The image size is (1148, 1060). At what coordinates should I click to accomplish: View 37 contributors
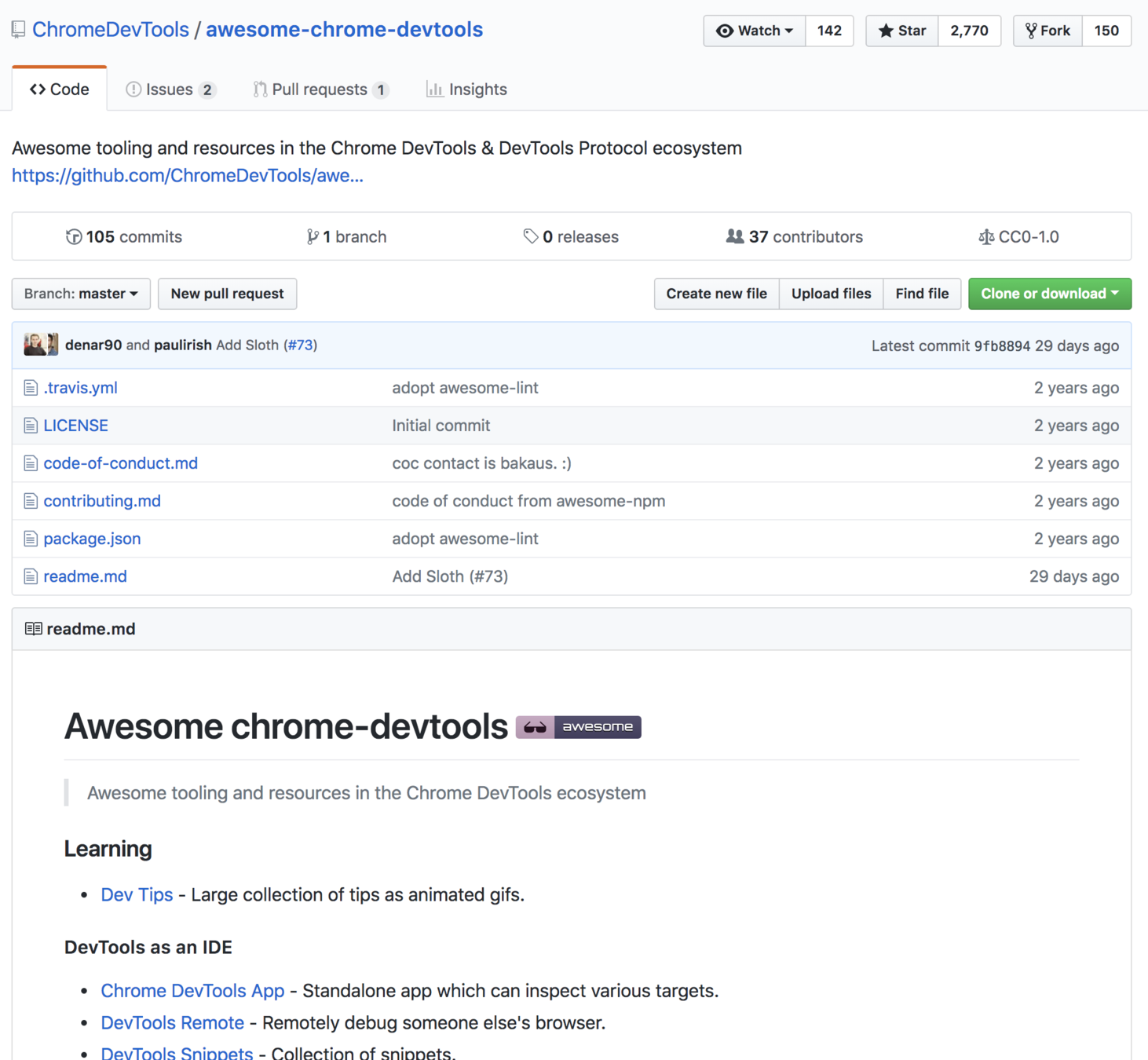pos(795,236)
